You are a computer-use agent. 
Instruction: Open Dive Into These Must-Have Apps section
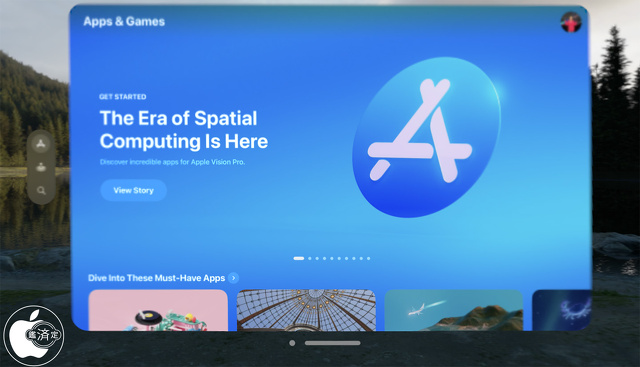[156, 278]
